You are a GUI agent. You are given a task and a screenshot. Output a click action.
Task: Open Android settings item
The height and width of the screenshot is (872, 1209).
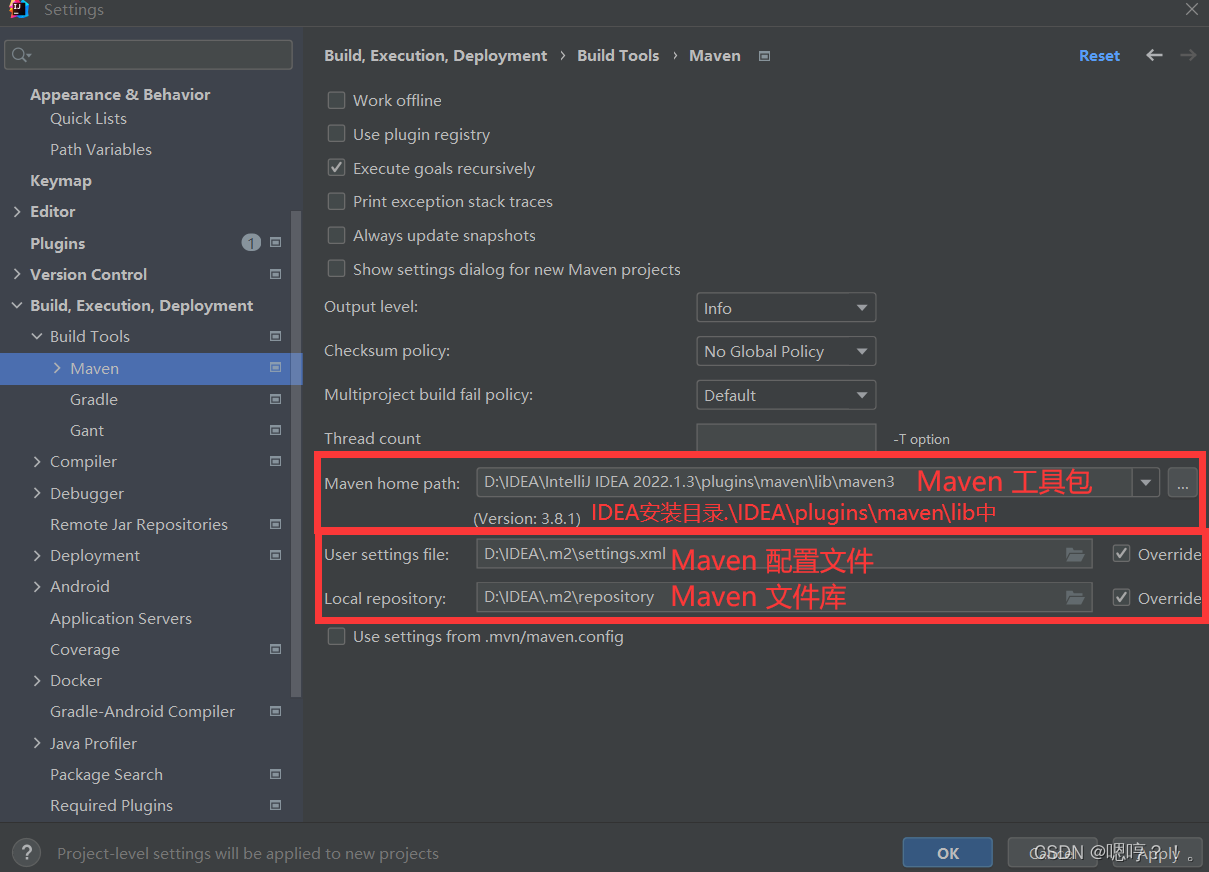click(80, 586)
